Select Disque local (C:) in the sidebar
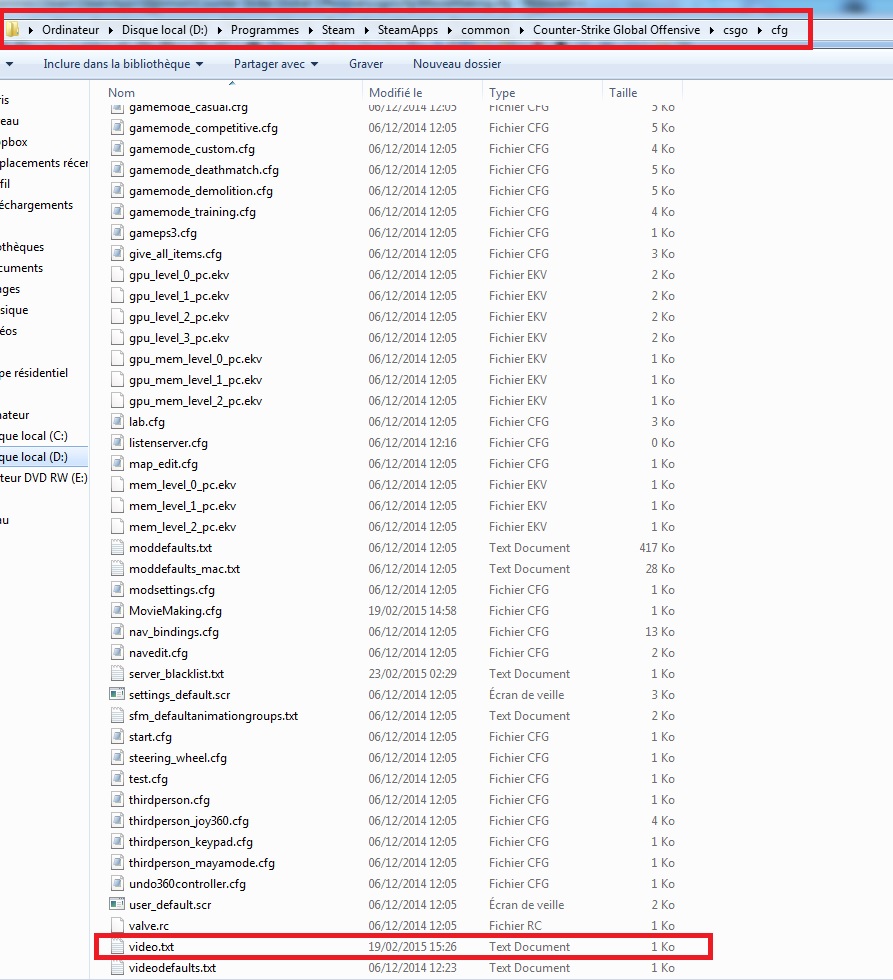Image resolution: width=893 pixels, height=980 pixels. [34, 436]
